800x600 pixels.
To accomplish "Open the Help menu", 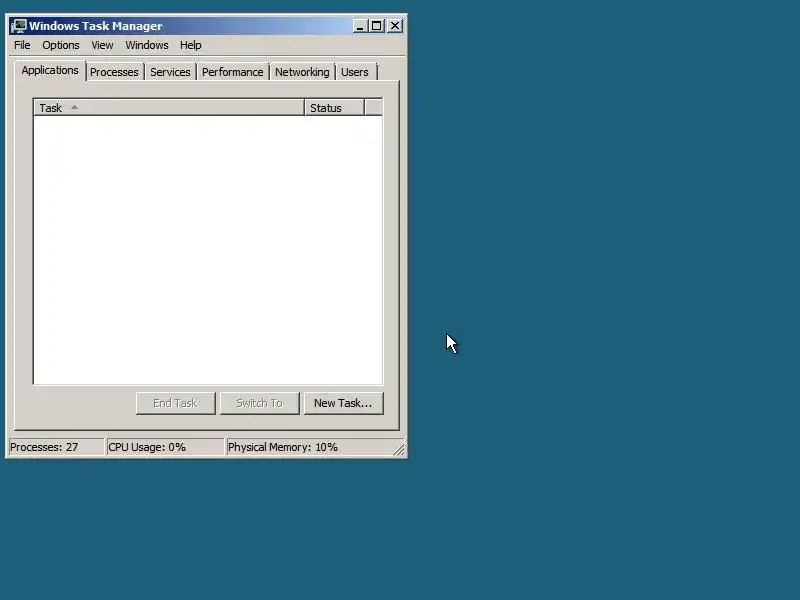I will (191, 45).
